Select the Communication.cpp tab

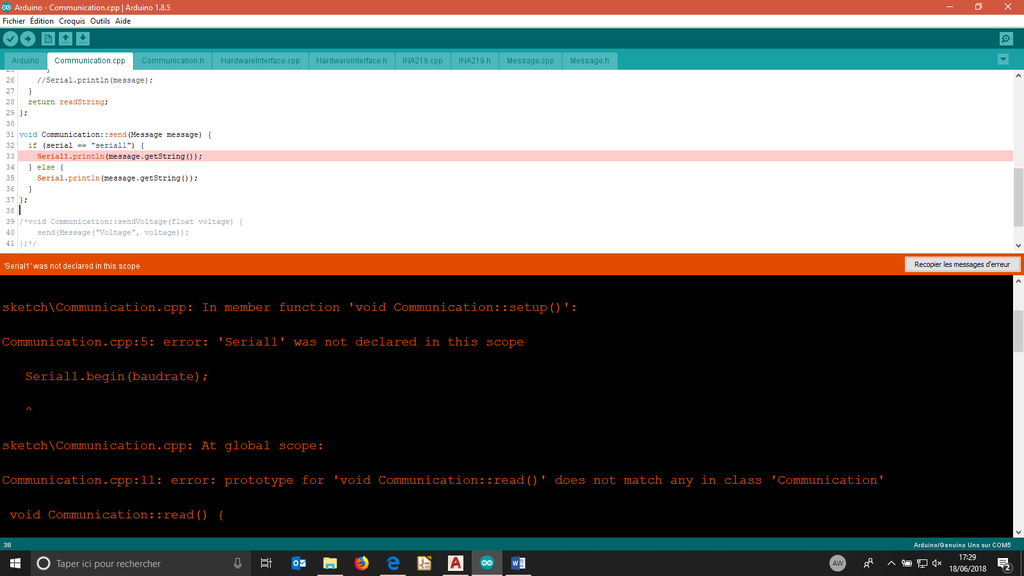coord(89,61)
